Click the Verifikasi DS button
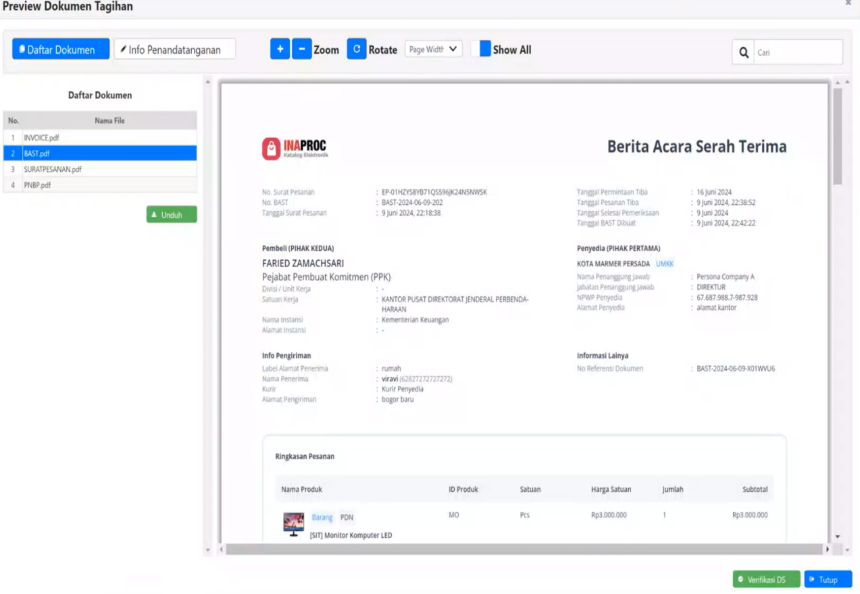The height and width of the screenshot is (594, 860). pyautogui.click(x=766, y=579)
